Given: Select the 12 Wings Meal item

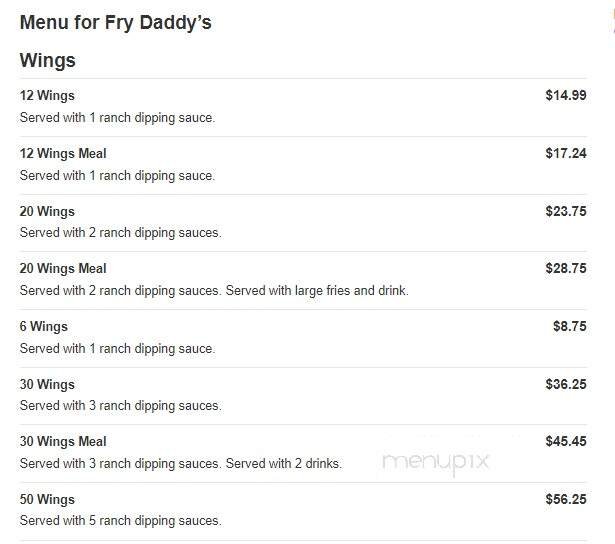Looking at the screenshot, I should [x=63, y=154].
